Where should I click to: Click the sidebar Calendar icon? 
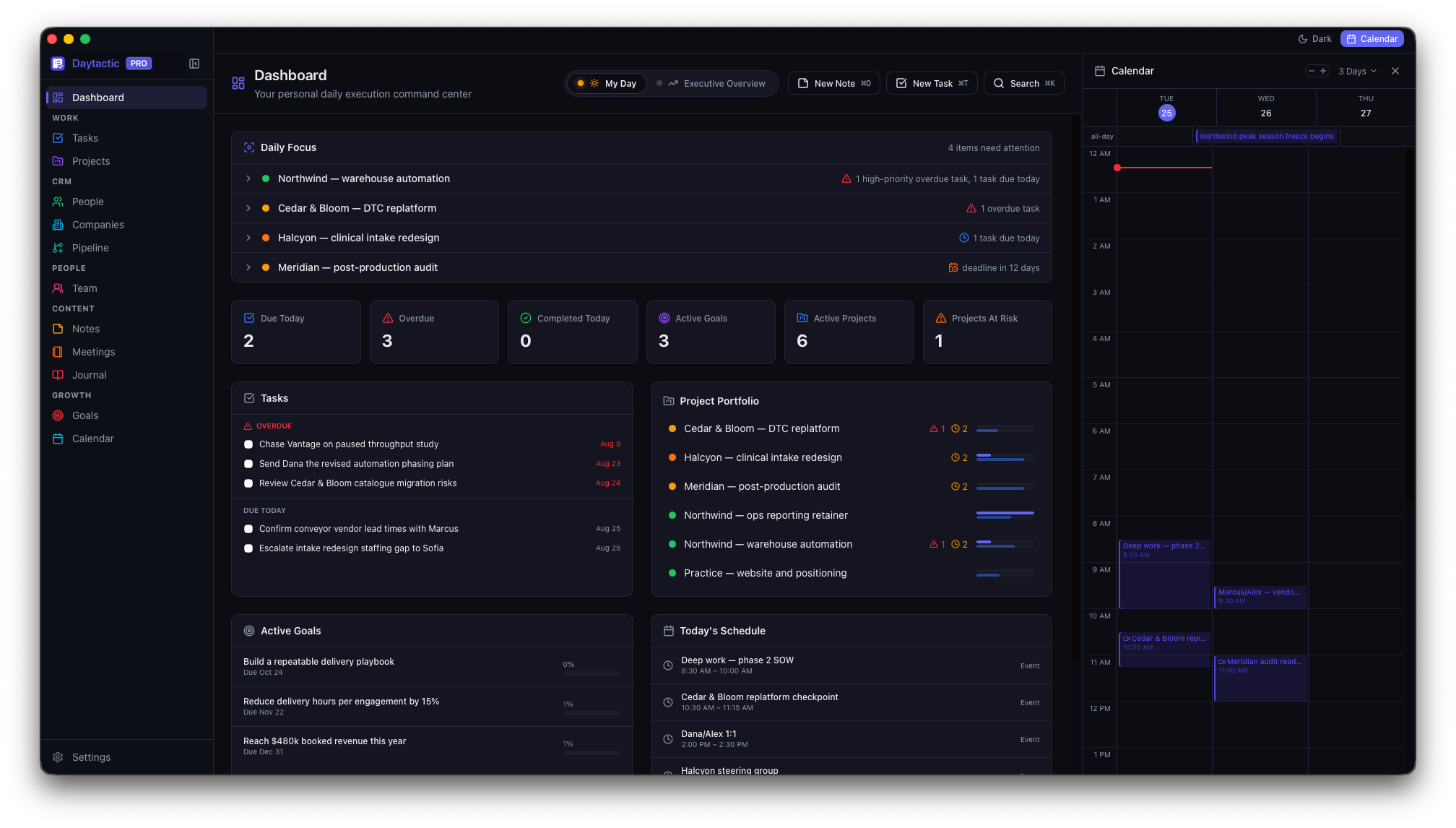click(x=58, y=439)
